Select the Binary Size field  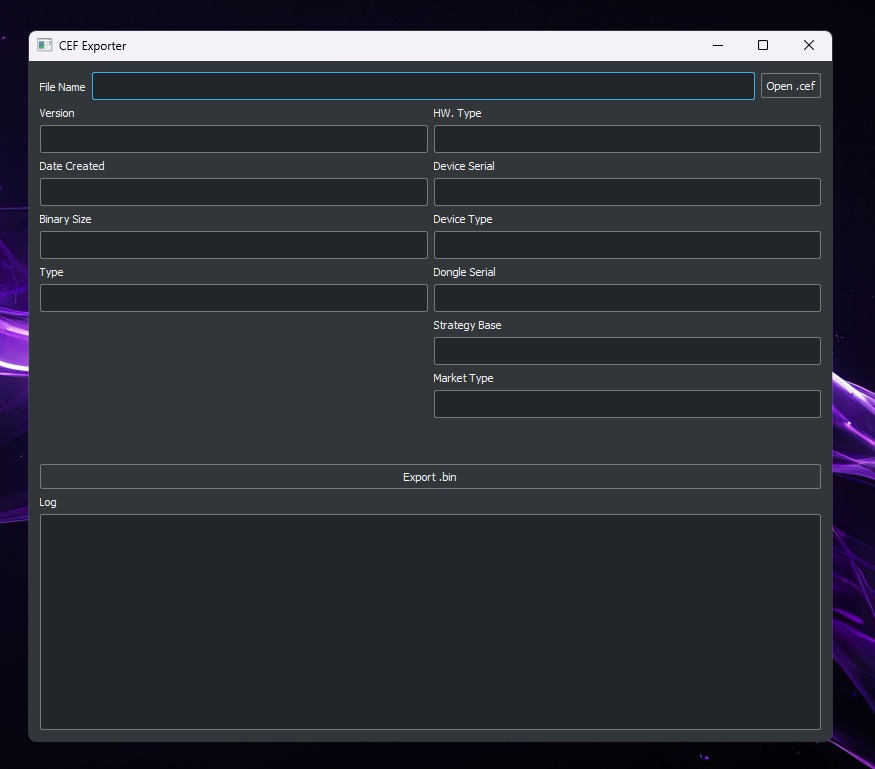(233, 245)
